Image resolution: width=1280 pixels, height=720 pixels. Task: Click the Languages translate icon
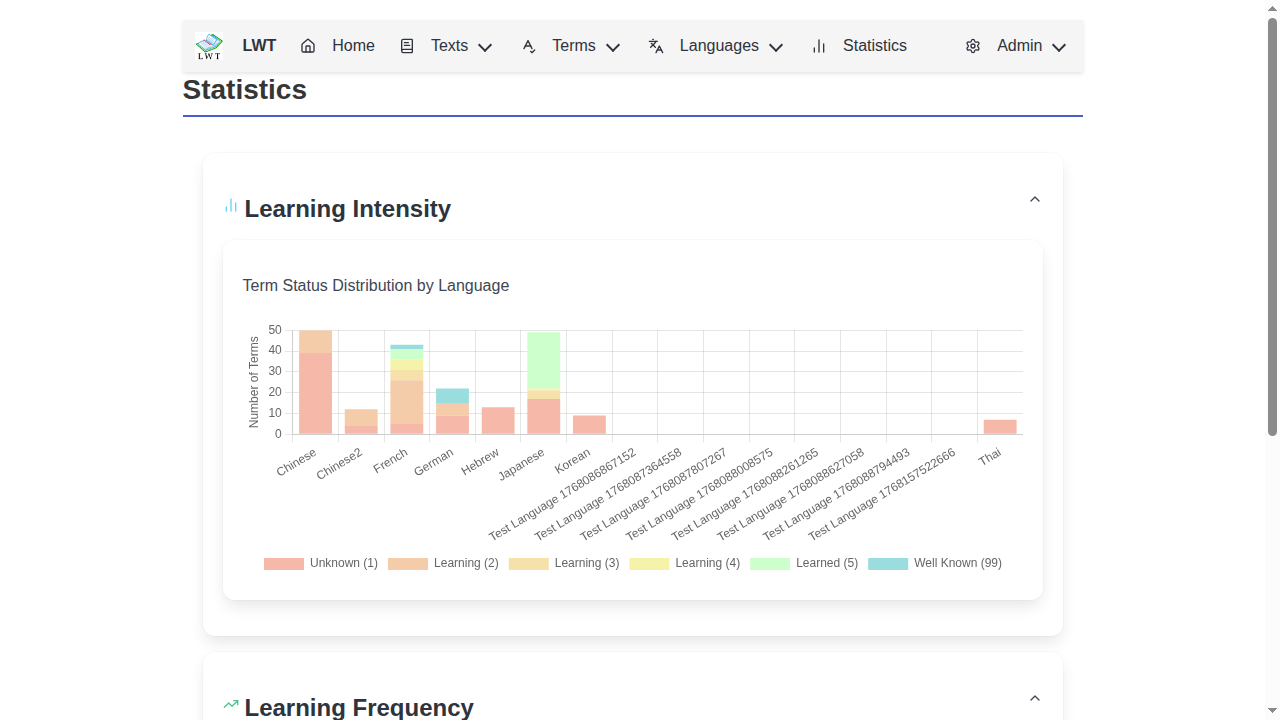[x=656, y=46]
